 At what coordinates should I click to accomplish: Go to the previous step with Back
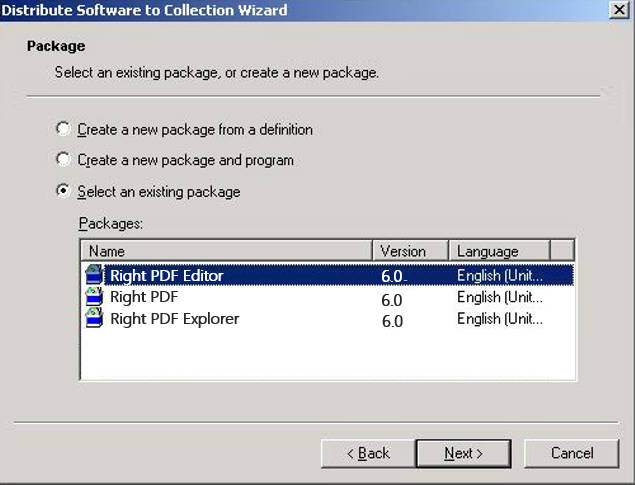click(368, 453)
